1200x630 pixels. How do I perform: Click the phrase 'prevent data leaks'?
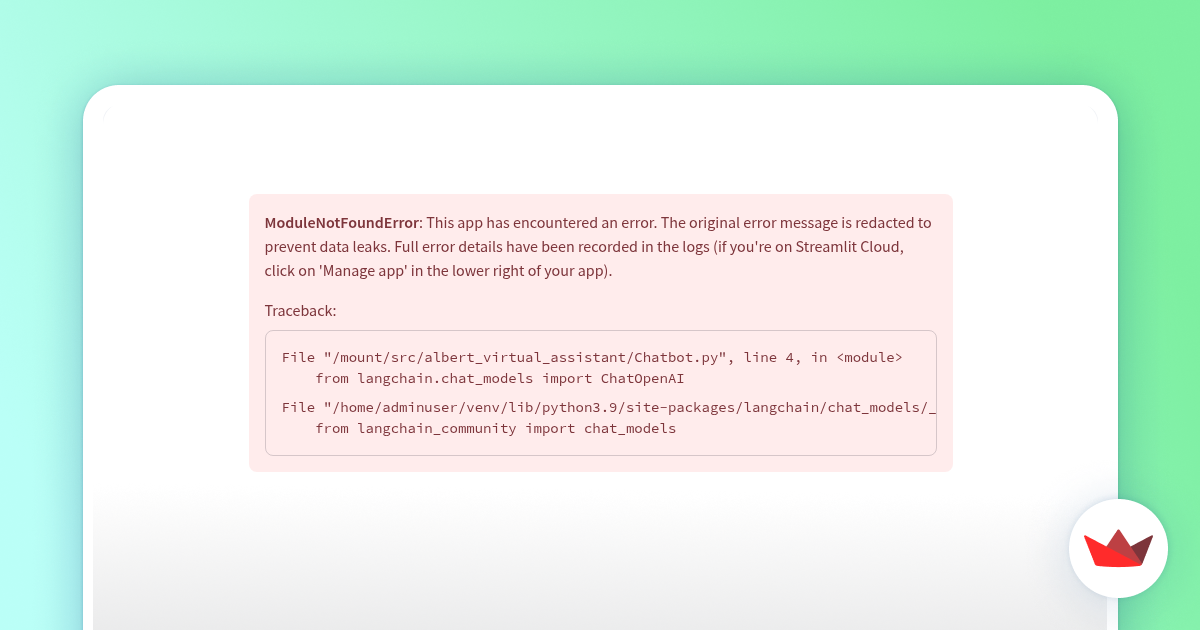(x=326, y=246)
